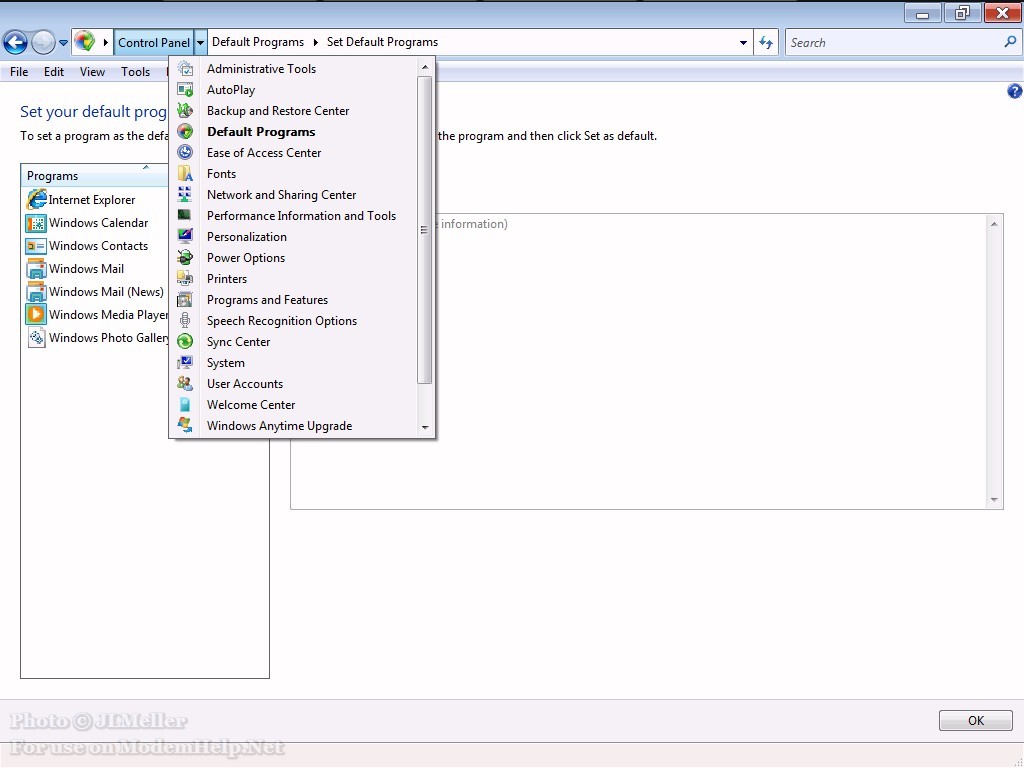Image resolution: width=1024 pixels, height=768 pixels.
Task: Click the Windows Anytime Upgrade icon
Action: click(185, 425)
